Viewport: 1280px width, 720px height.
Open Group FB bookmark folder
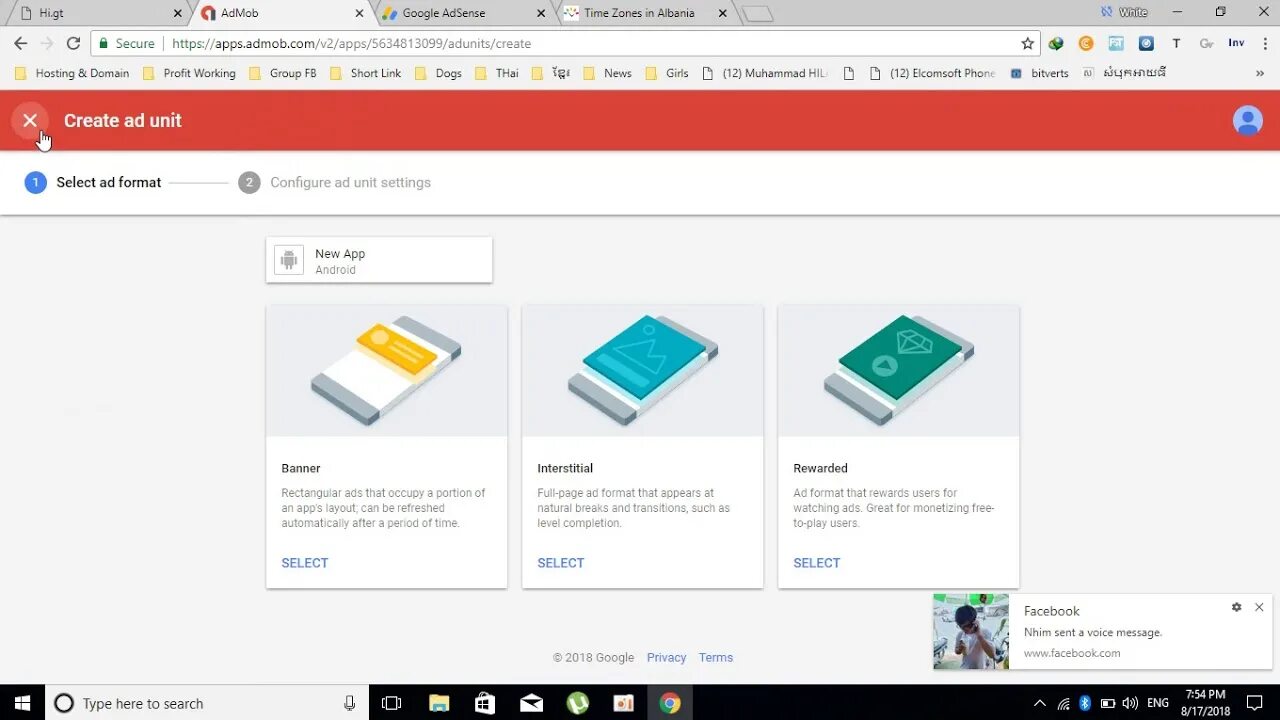tap(283, 73)
